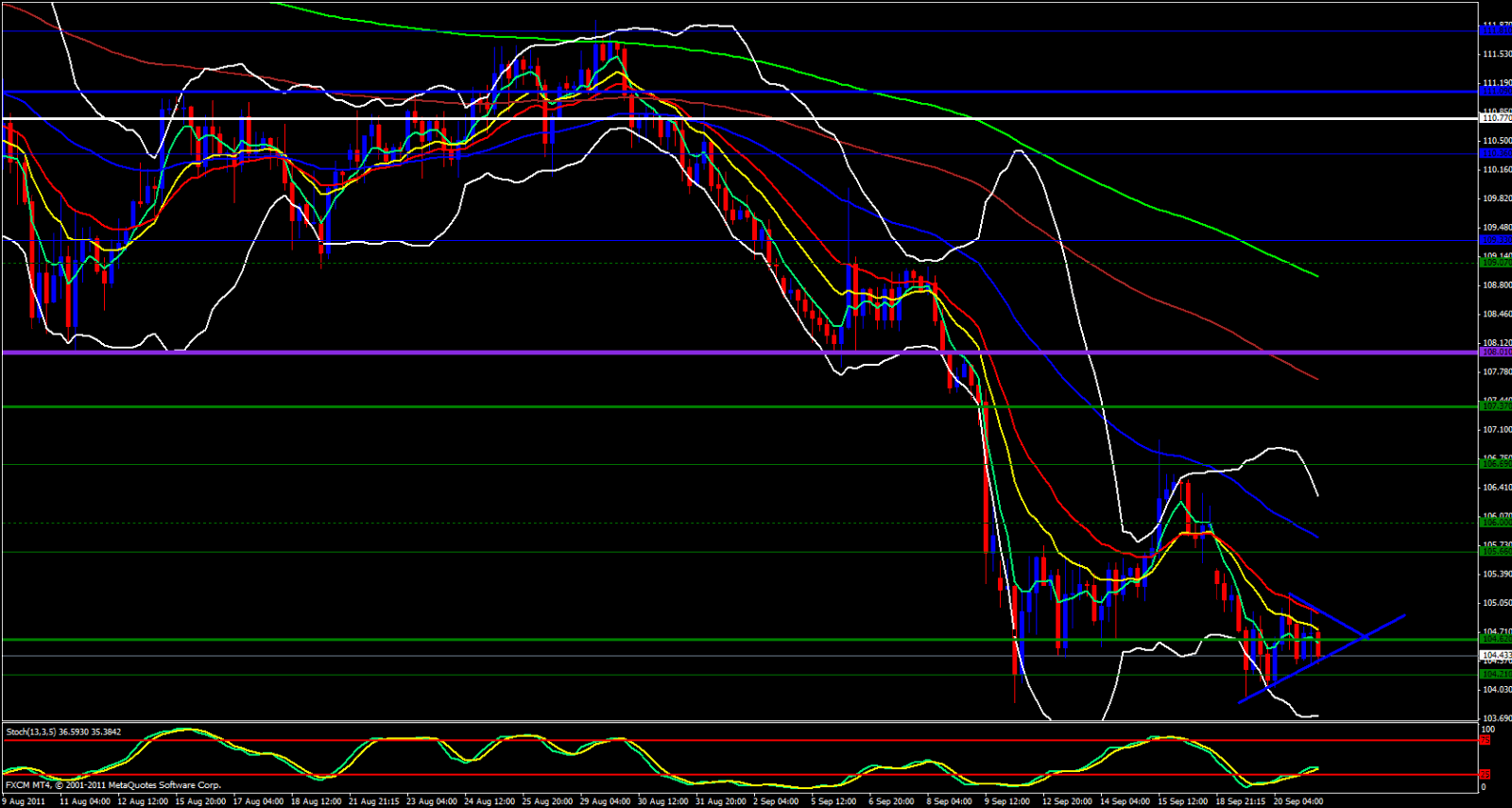Click the green 105.660 price level tag

[x=1495, y=552]
